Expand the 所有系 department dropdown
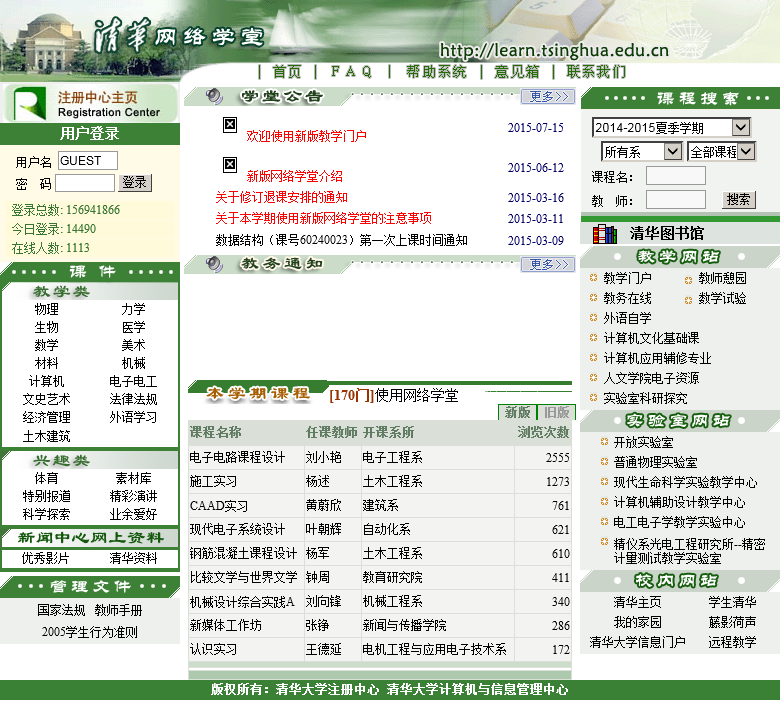Viewport: 780px width, 709px height. [x=641, y=151]
